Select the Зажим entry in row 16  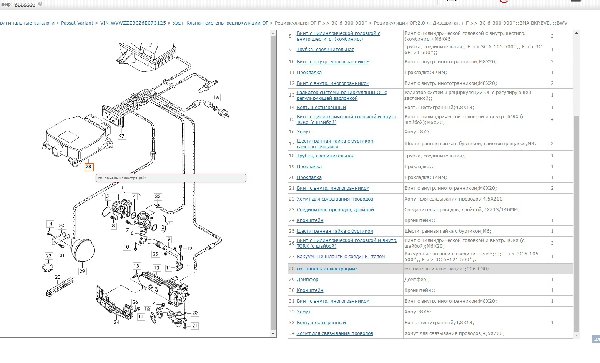click(x=303, y=132)
